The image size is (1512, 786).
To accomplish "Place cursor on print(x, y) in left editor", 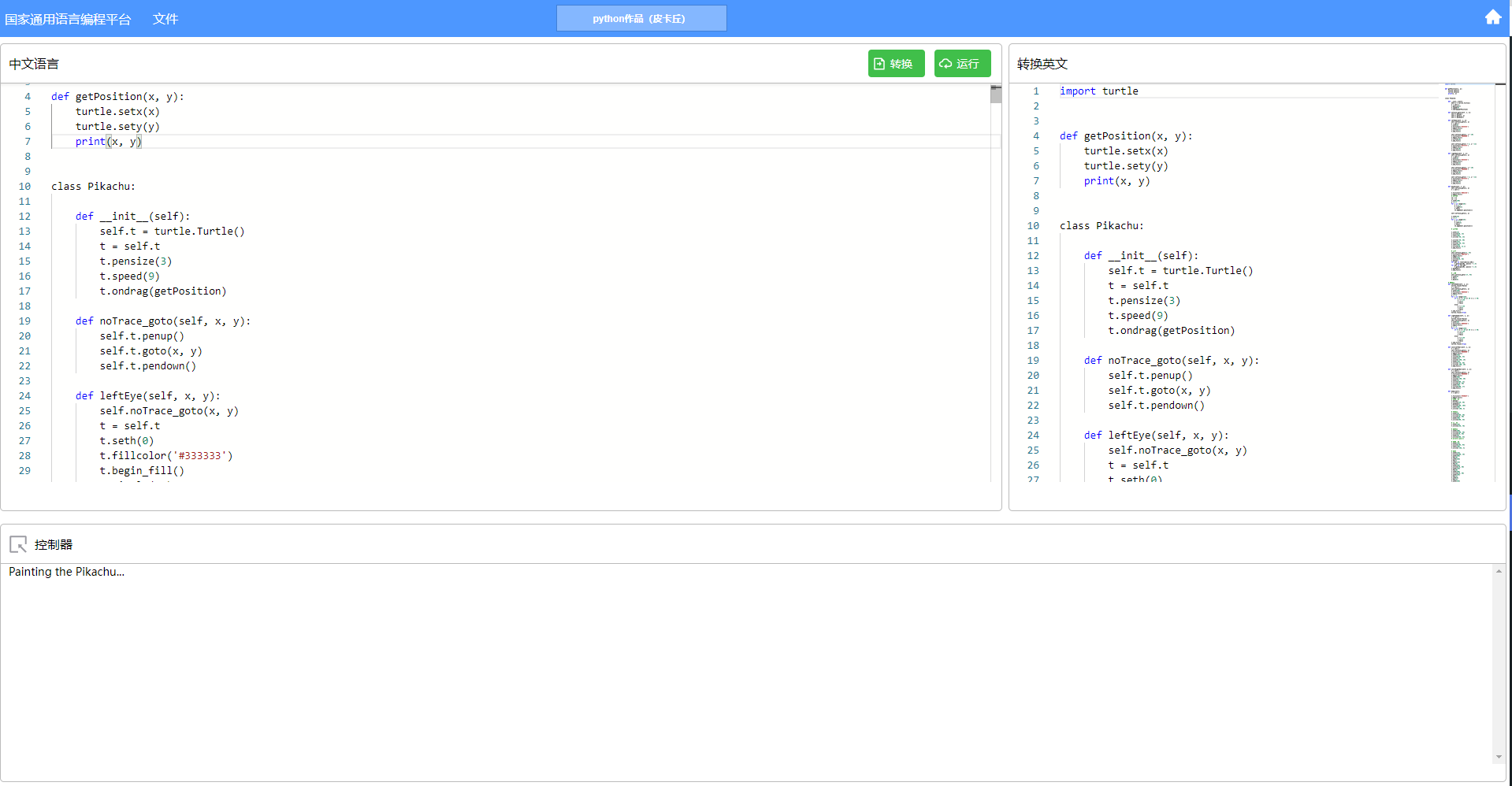I will pyautogui.click(x=109, y=142).
